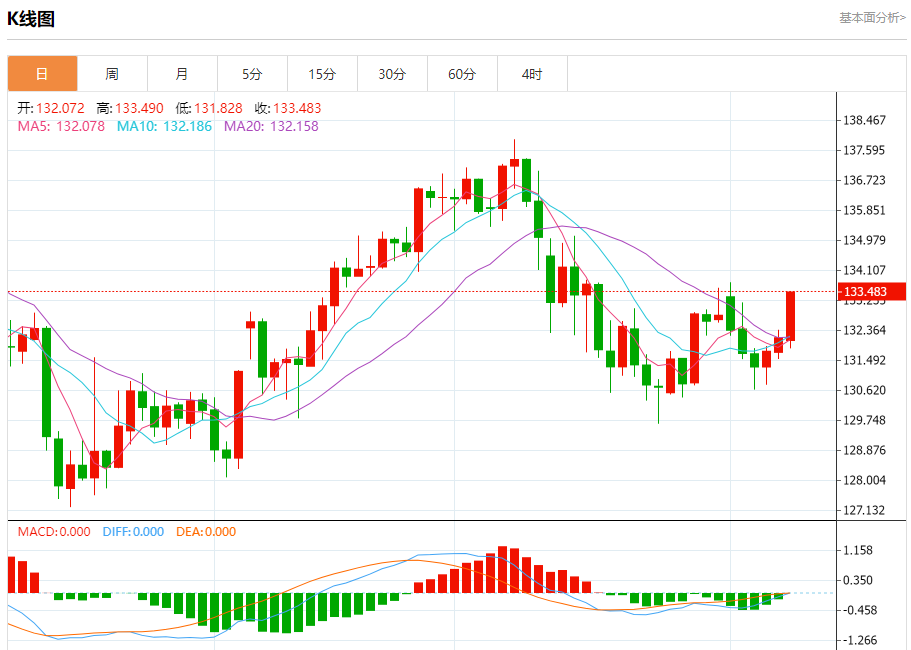
Task: Click the 高:133.490 high value
Action: (130, 108)
